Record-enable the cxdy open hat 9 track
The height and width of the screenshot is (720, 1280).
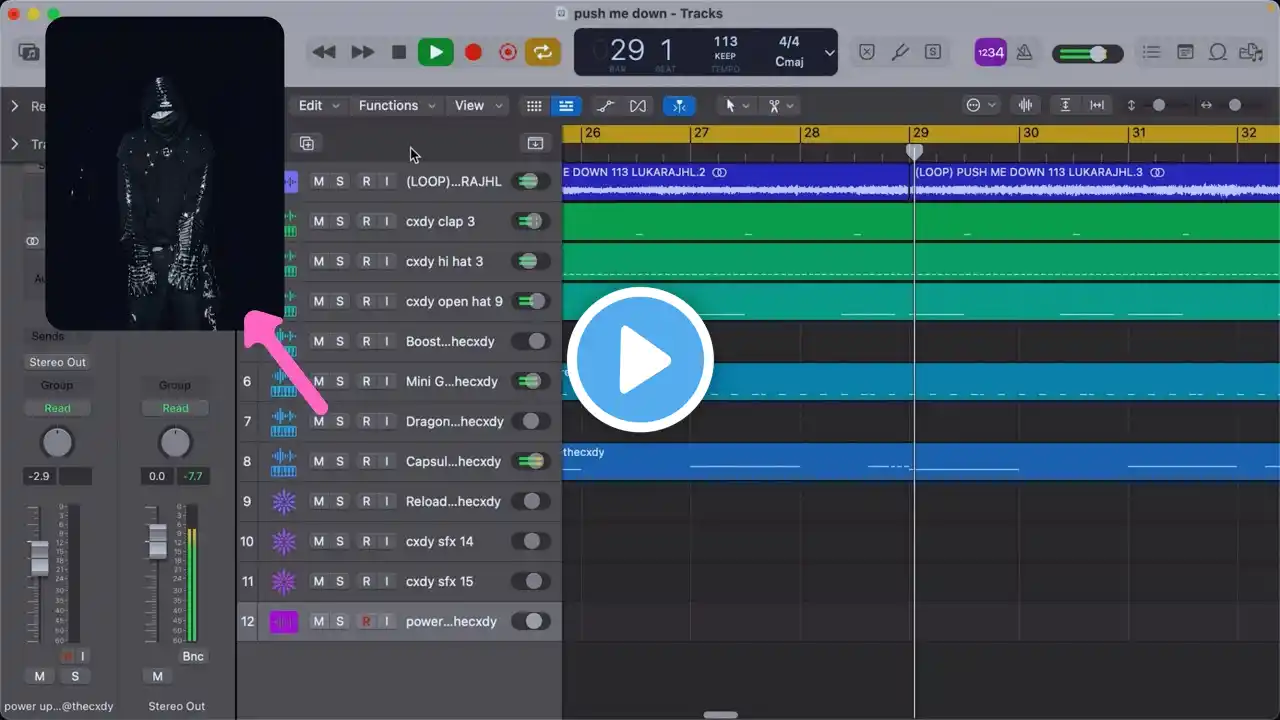tap(366, 301)
